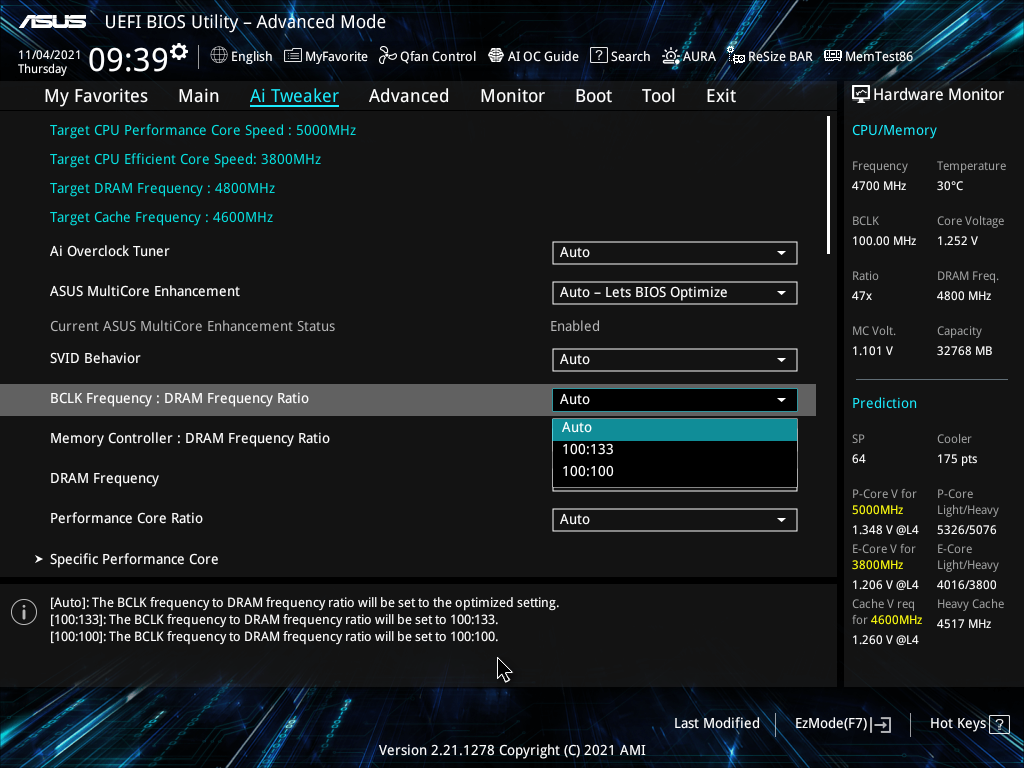Image resolution: width=1024 pixels, height=768 pixels.
Task: Click the Enabled status value
Action: pyautogui.click(x=575, y=327)
